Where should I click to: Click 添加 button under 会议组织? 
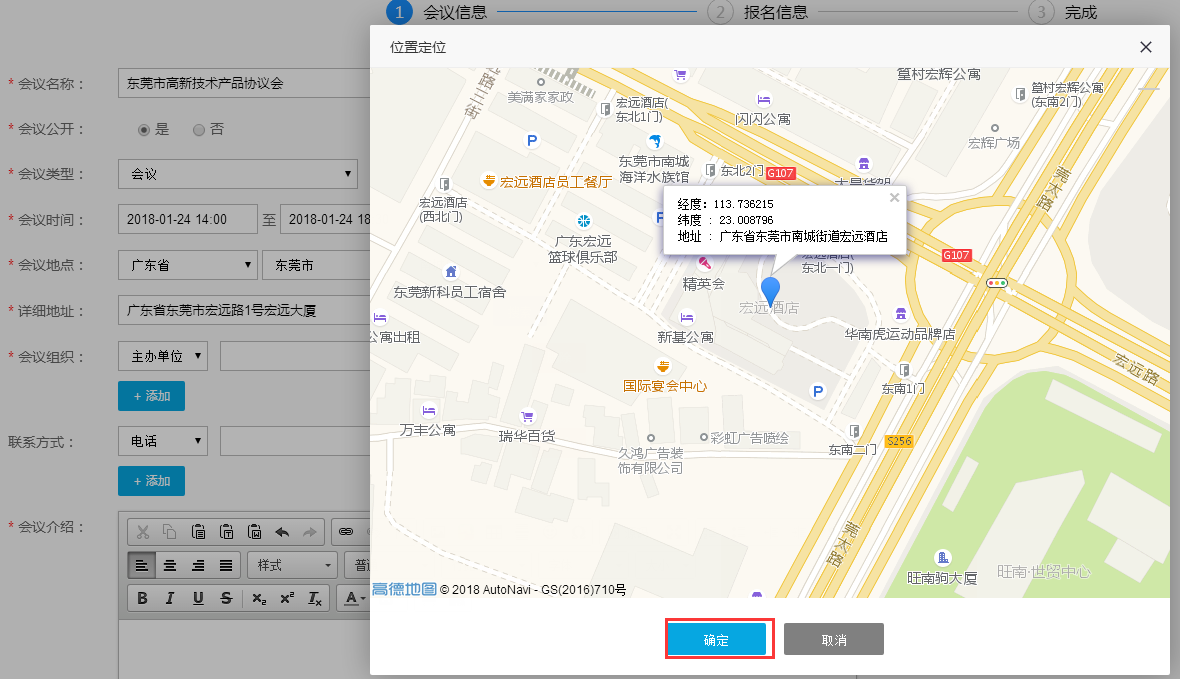(x=151, y=396)
